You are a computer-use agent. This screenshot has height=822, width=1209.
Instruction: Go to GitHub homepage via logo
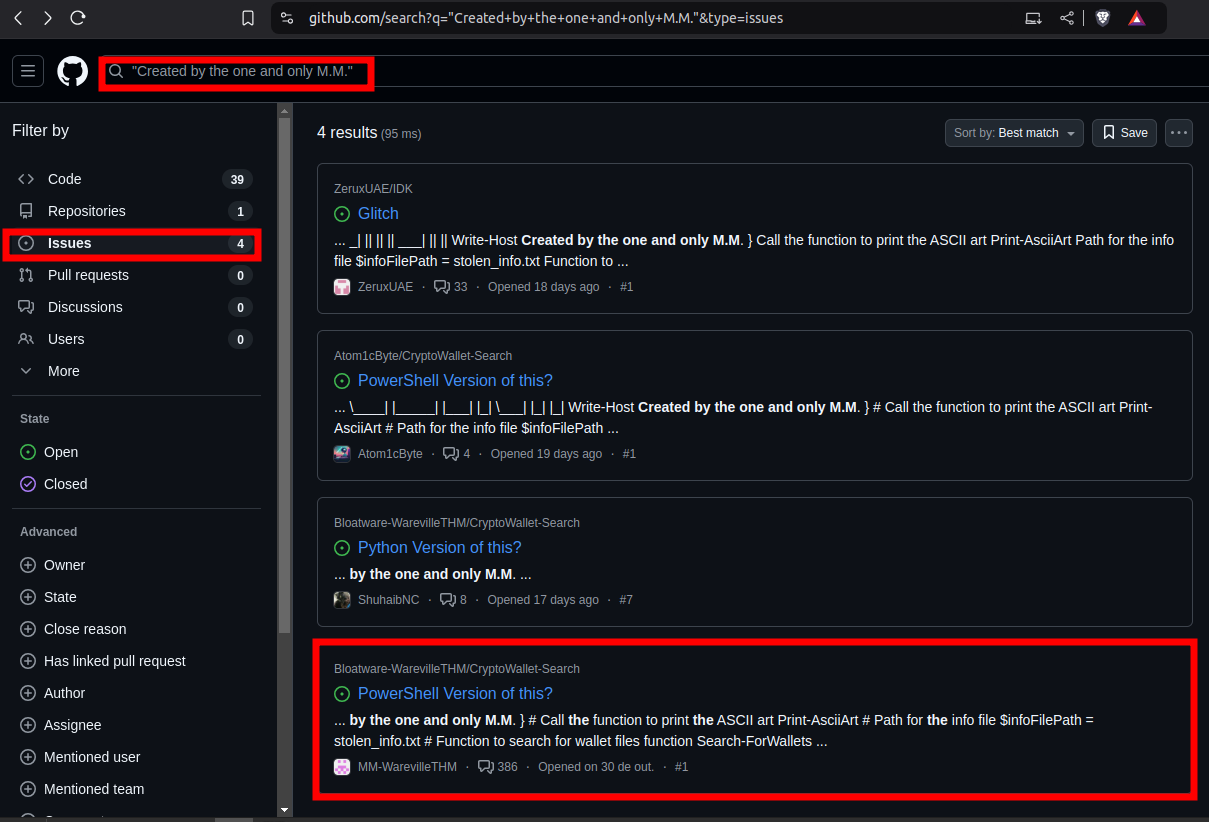click(x=72, y=71)
